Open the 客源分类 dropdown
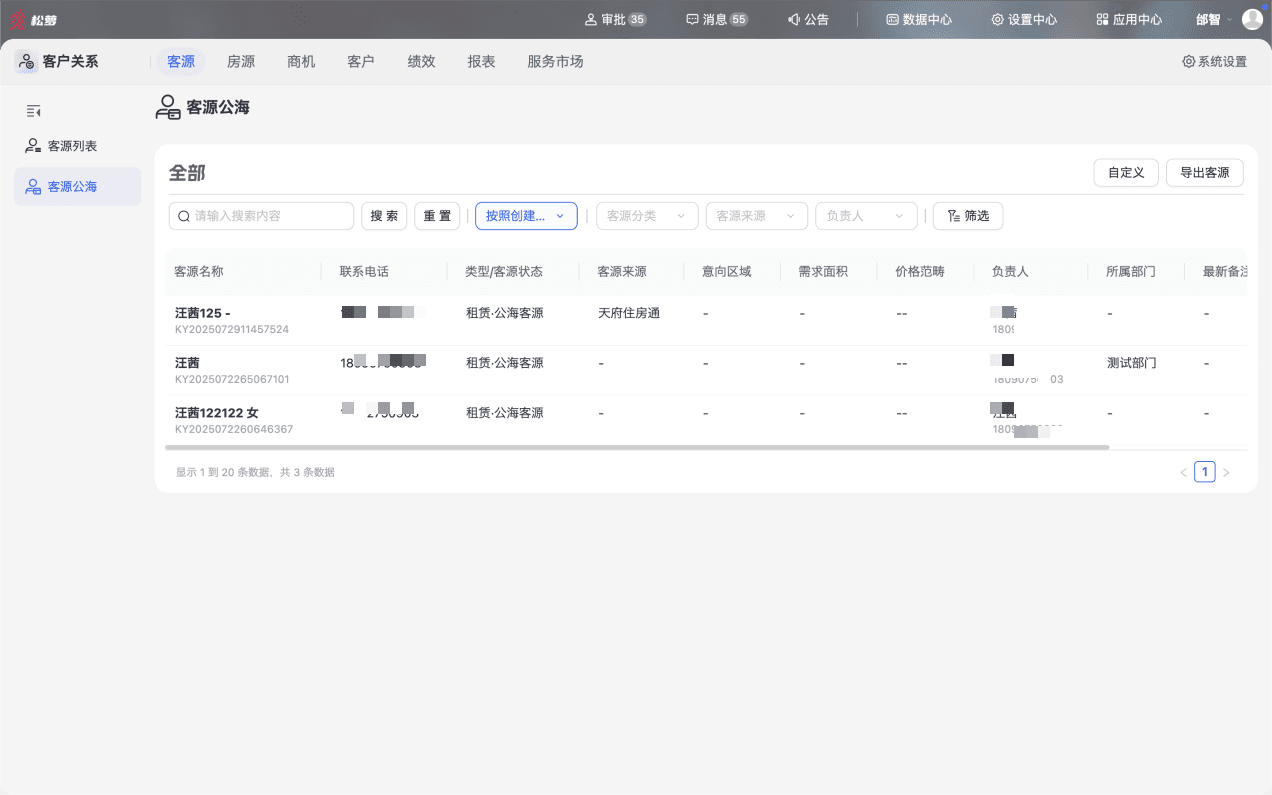Viewport: 1272px width, 795px height. pos(647,216)
